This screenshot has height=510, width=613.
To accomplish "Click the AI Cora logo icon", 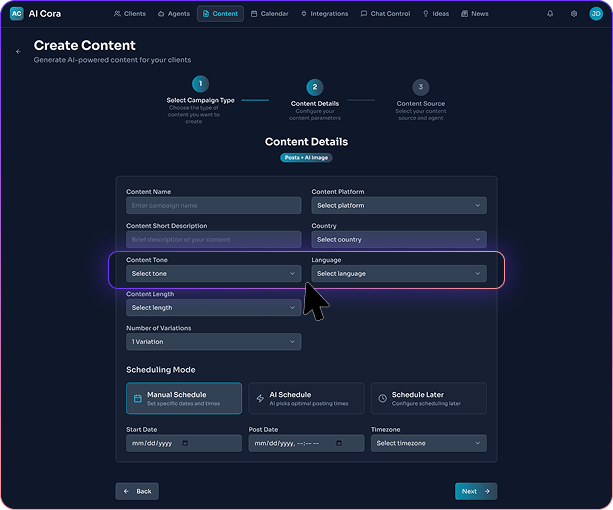I will (16, 14).
